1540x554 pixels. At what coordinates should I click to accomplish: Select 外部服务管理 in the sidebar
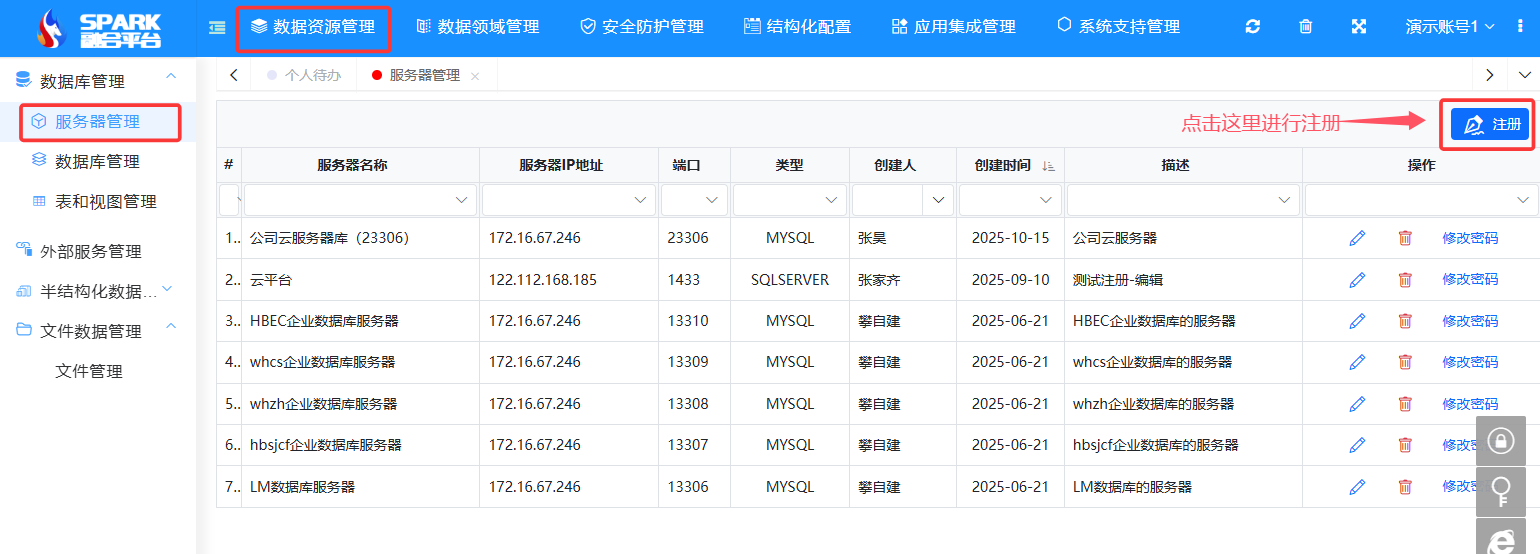(90, 251)
